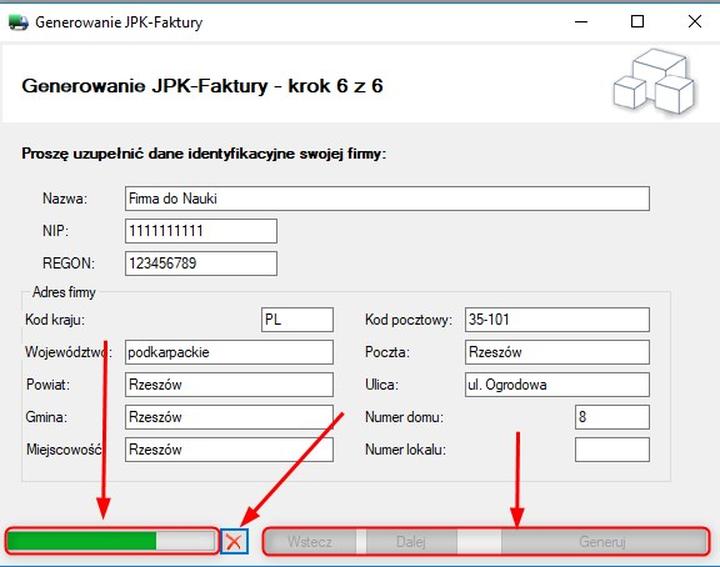Viewport: 720px width, 567px height.
Task: Edit the Nazwa company name field
Action: click(386, 199)
